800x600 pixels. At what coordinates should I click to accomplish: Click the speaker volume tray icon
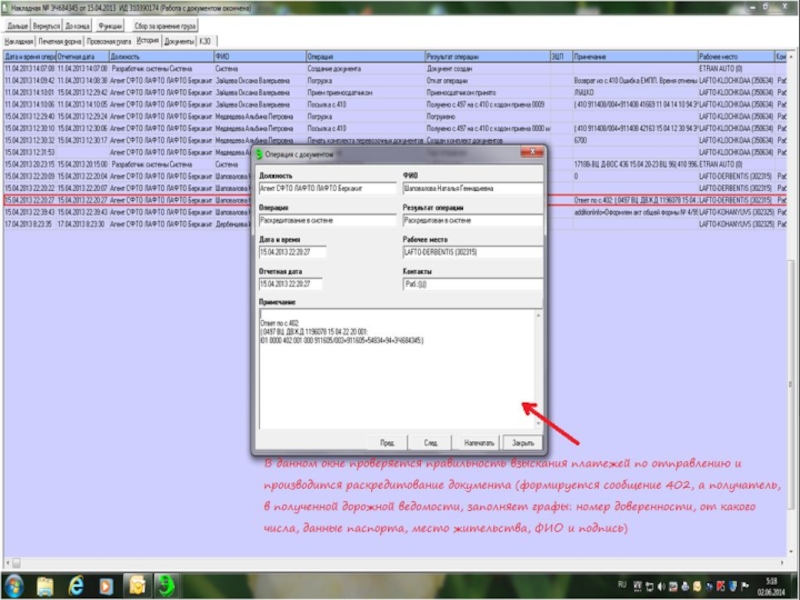661,587
